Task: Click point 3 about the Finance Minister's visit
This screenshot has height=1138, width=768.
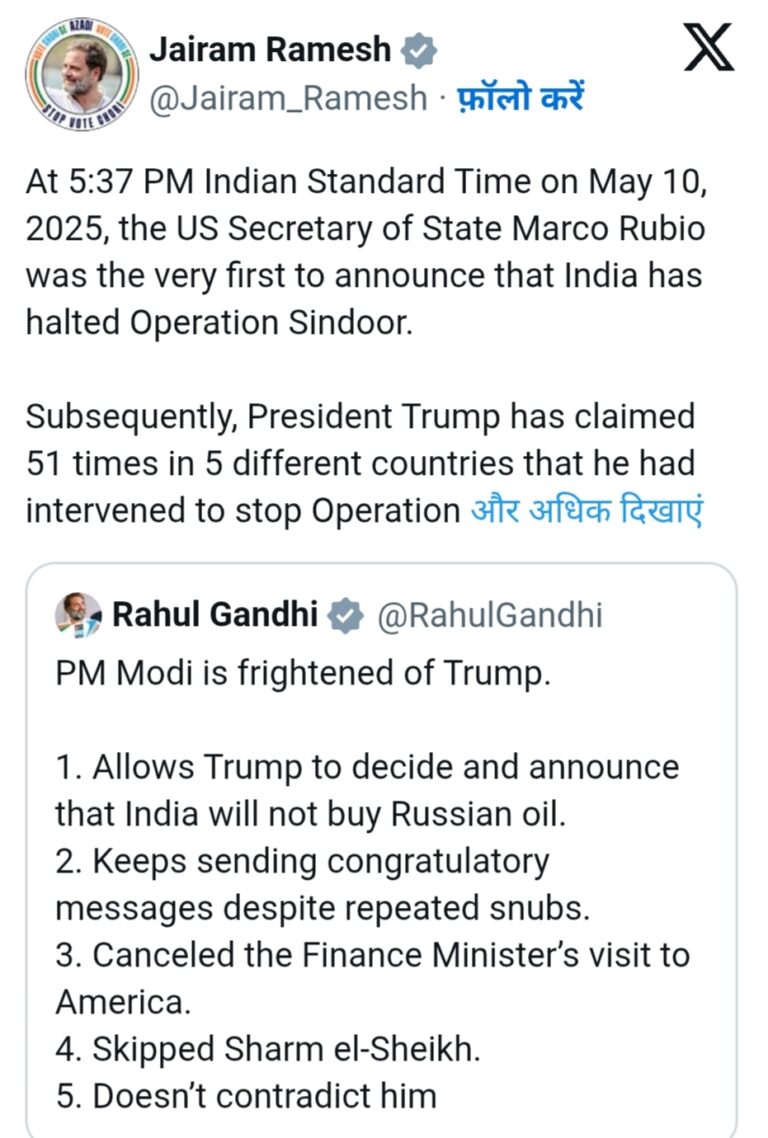Action: (x=372, y=977)
